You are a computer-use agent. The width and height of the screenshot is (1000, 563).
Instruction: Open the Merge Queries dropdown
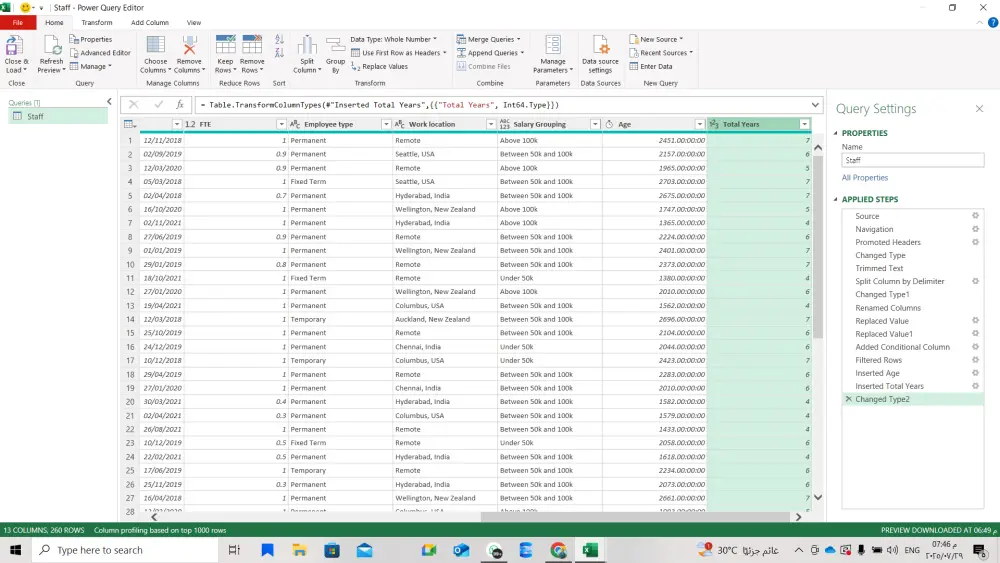(x=489, y=40)
